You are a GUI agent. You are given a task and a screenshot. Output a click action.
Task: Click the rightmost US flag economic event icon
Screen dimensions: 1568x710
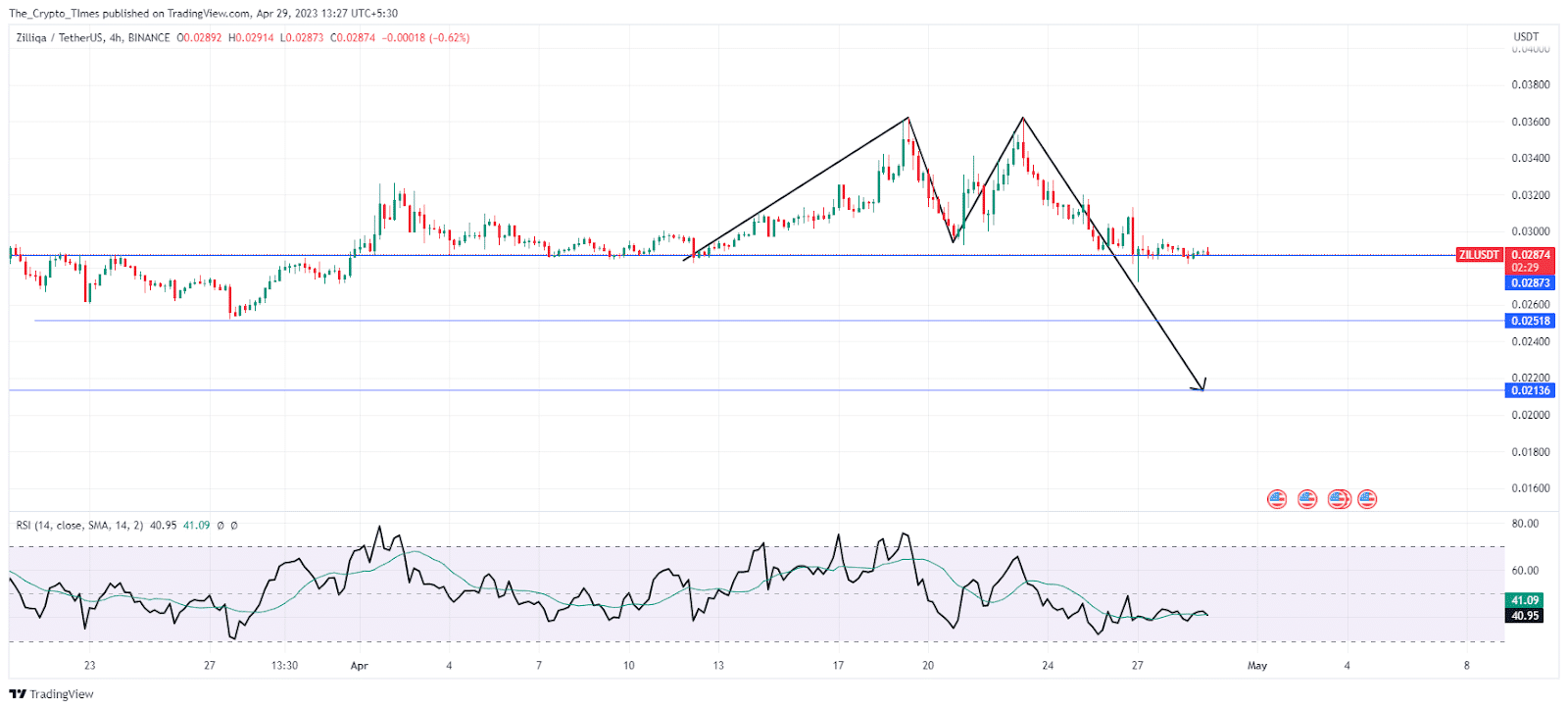click(1367, 499)
